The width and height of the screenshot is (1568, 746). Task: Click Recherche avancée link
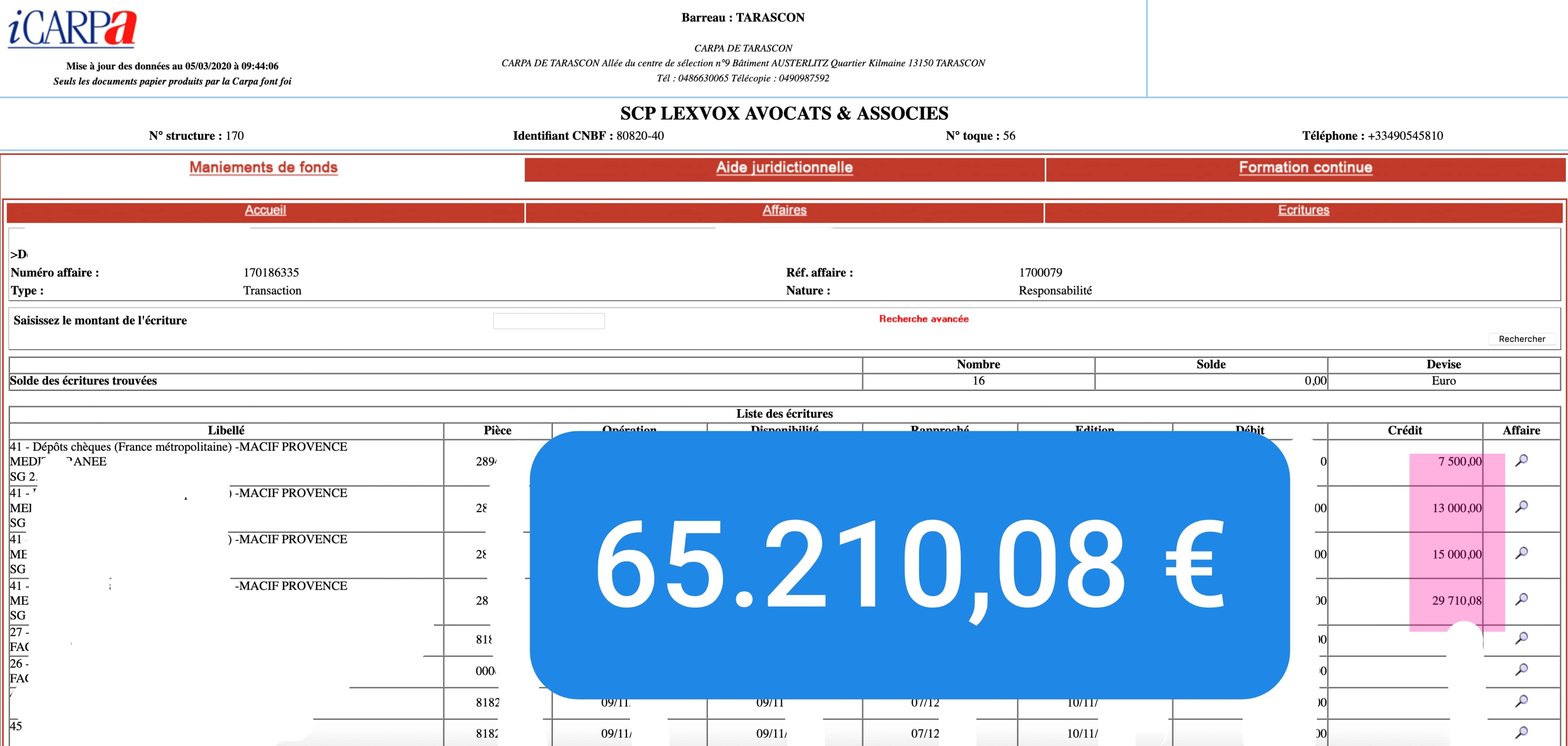[x=923, y=319]
